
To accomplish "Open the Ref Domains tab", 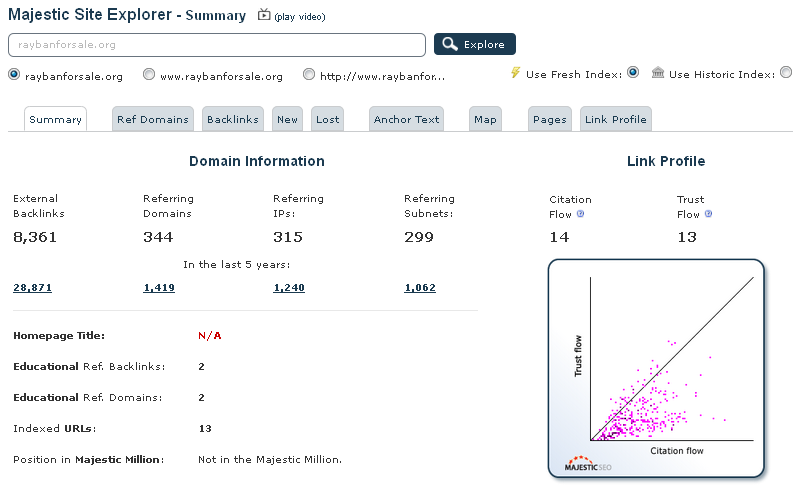I will click(153, 119).
